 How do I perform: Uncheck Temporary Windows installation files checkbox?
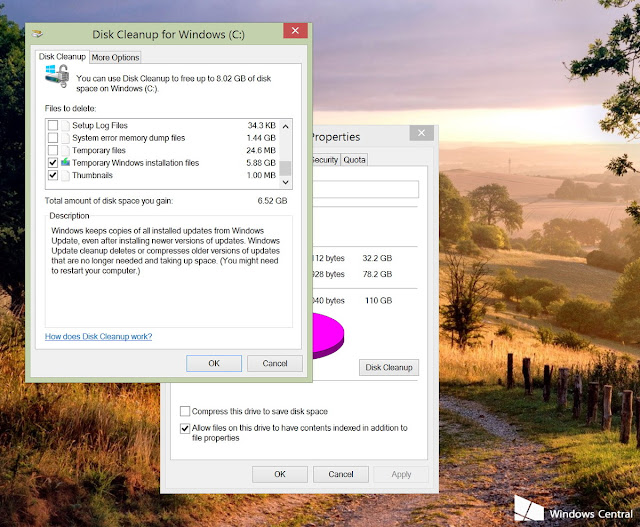(x=53, y=162)
